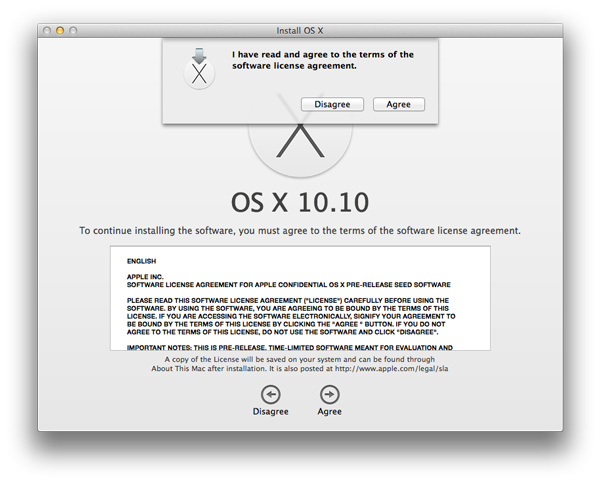Click Disagree in the confirmation sheet

tap(332, 104)
